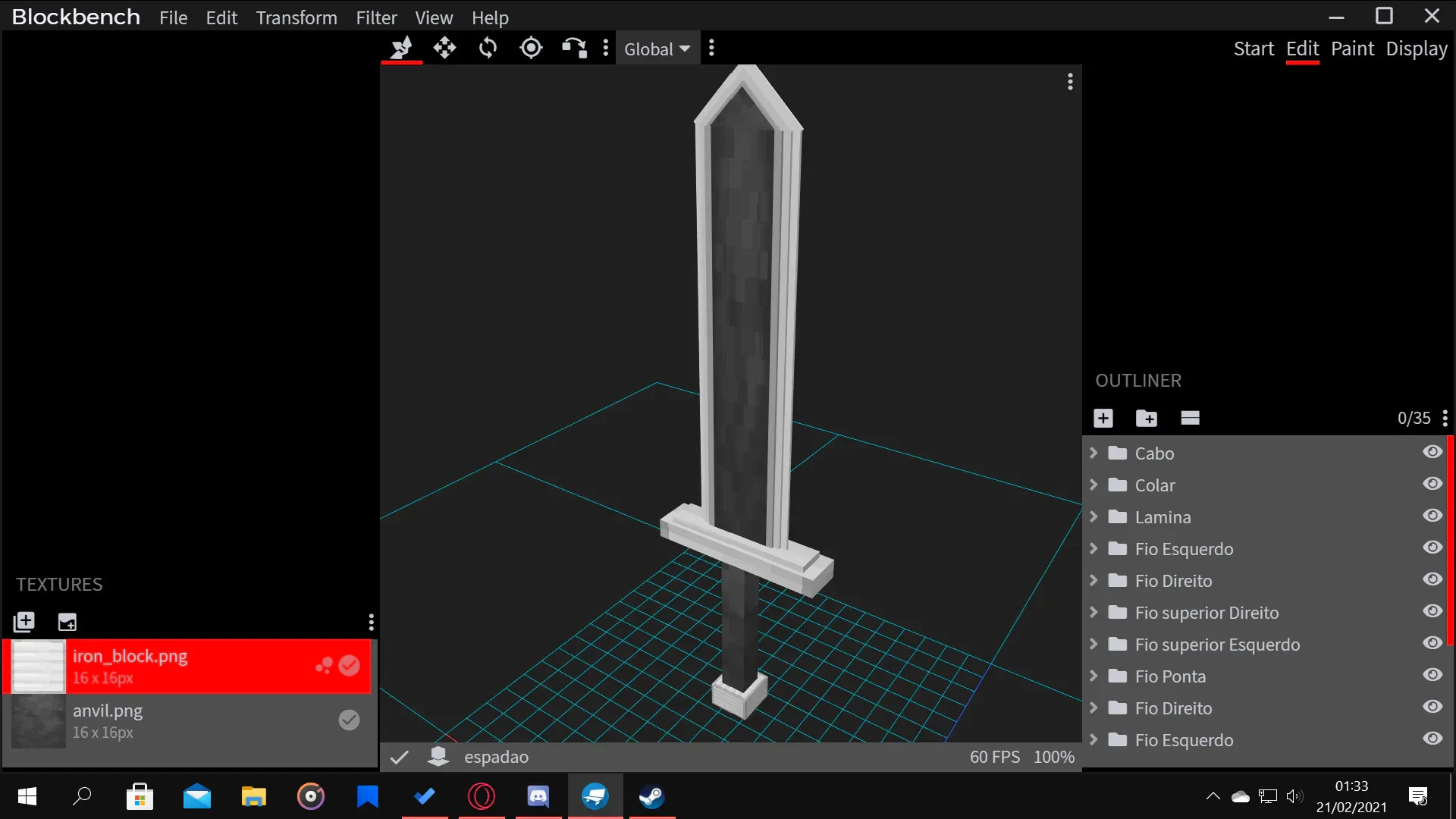The width and height of the screenshot is (1456, 819).
Task: Expand the Fio Ponta folder
Action: click(1094, 676)
